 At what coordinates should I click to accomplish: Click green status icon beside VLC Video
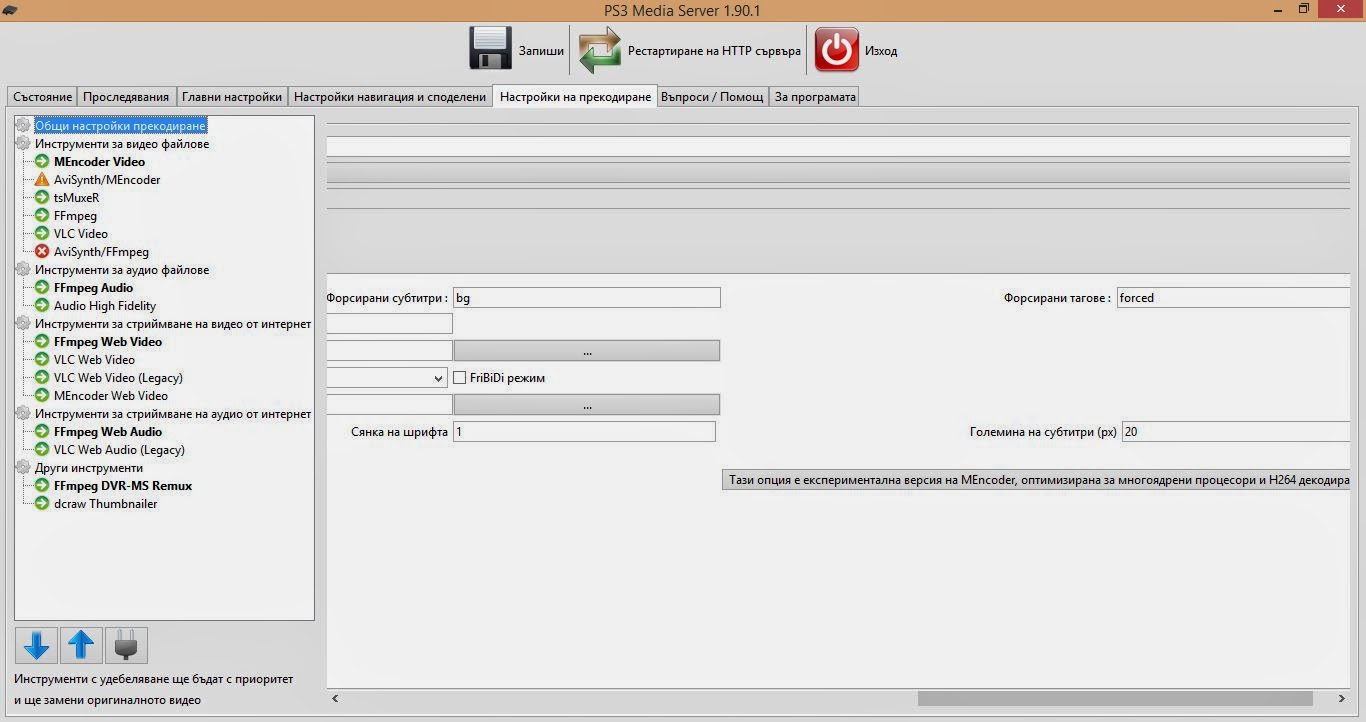pyautogui.click(x=42, y=234)
